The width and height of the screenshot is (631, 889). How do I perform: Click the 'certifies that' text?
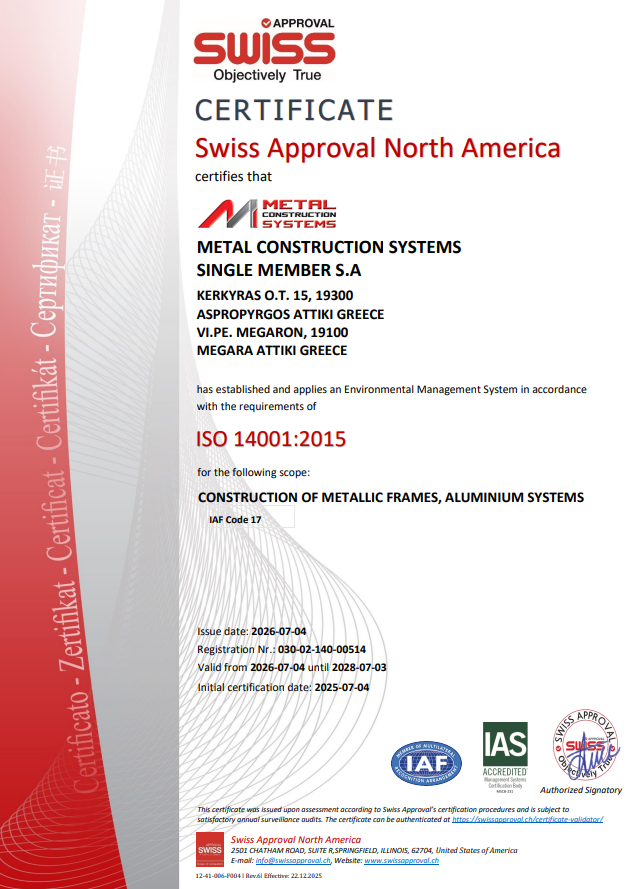234,176
